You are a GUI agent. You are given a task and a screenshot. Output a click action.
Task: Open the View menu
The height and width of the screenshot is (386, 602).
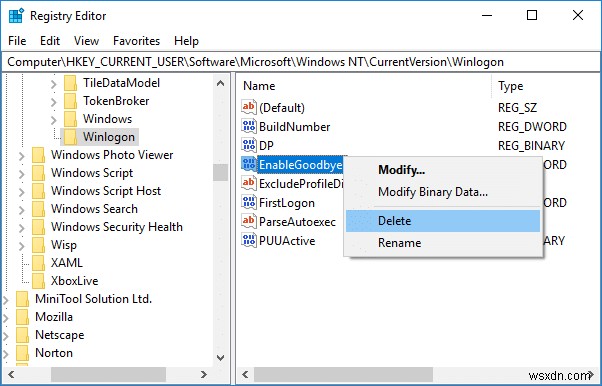[86, 41]
